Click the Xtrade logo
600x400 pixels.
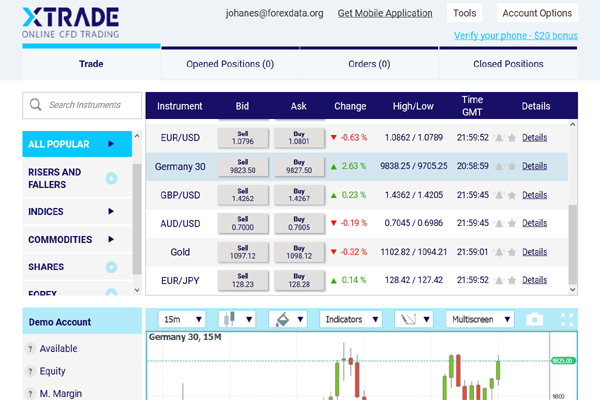[71, 23]
